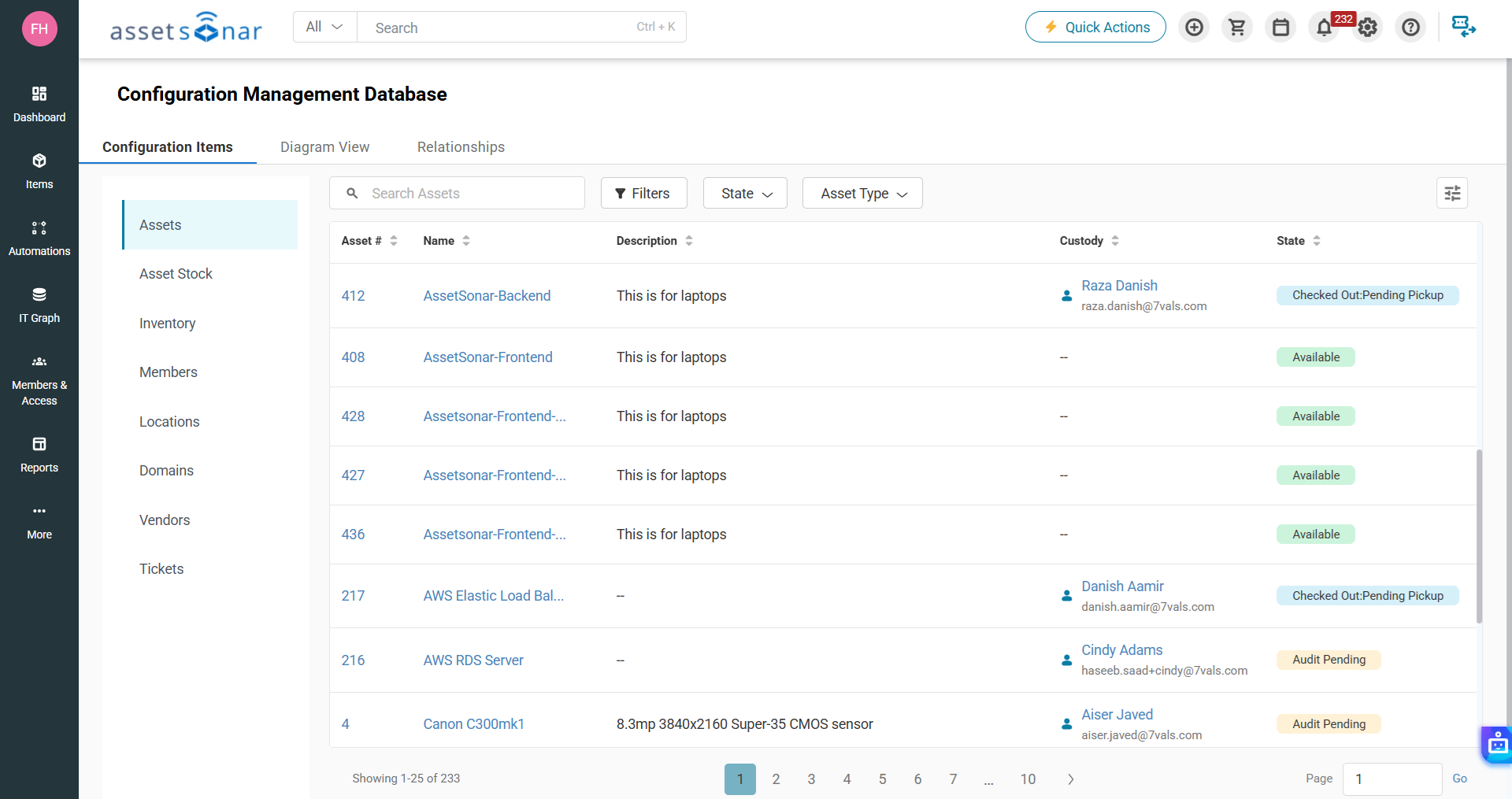Go to page 10 of results

[1028, 779]
